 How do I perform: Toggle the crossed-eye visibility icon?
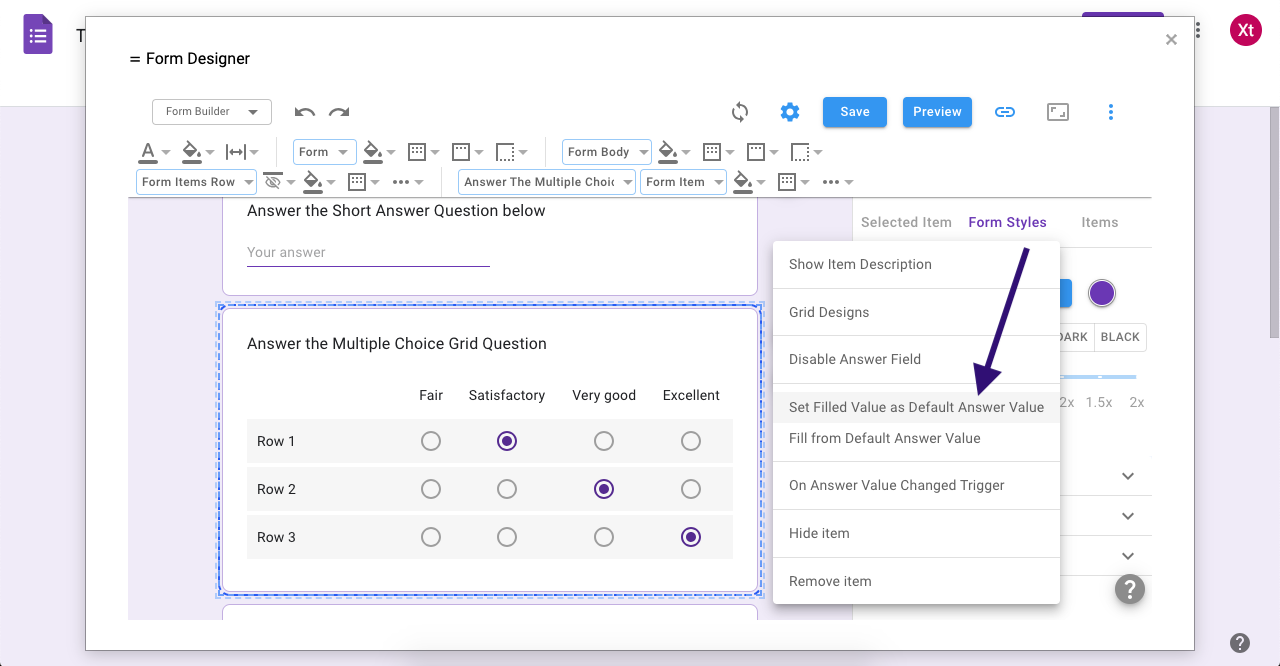tap(272, 182)
